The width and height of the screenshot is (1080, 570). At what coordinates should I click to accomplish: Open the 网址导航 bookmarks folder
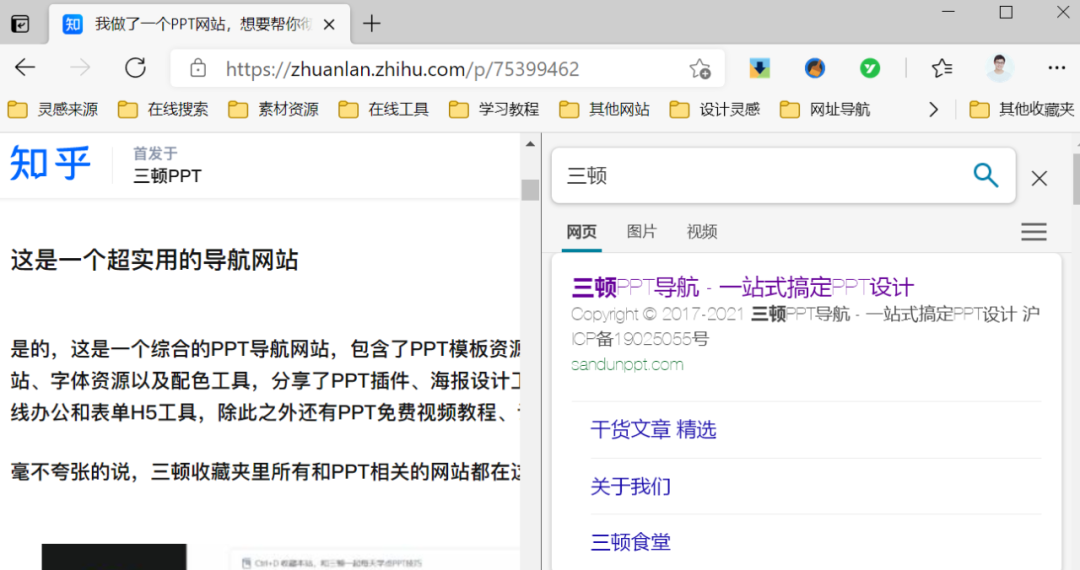[824, 109]
